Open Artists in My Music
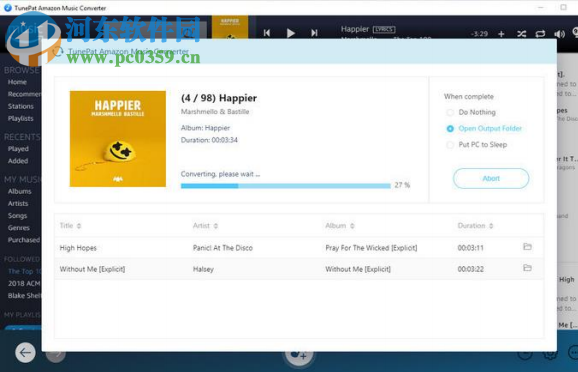 (18, 204)
